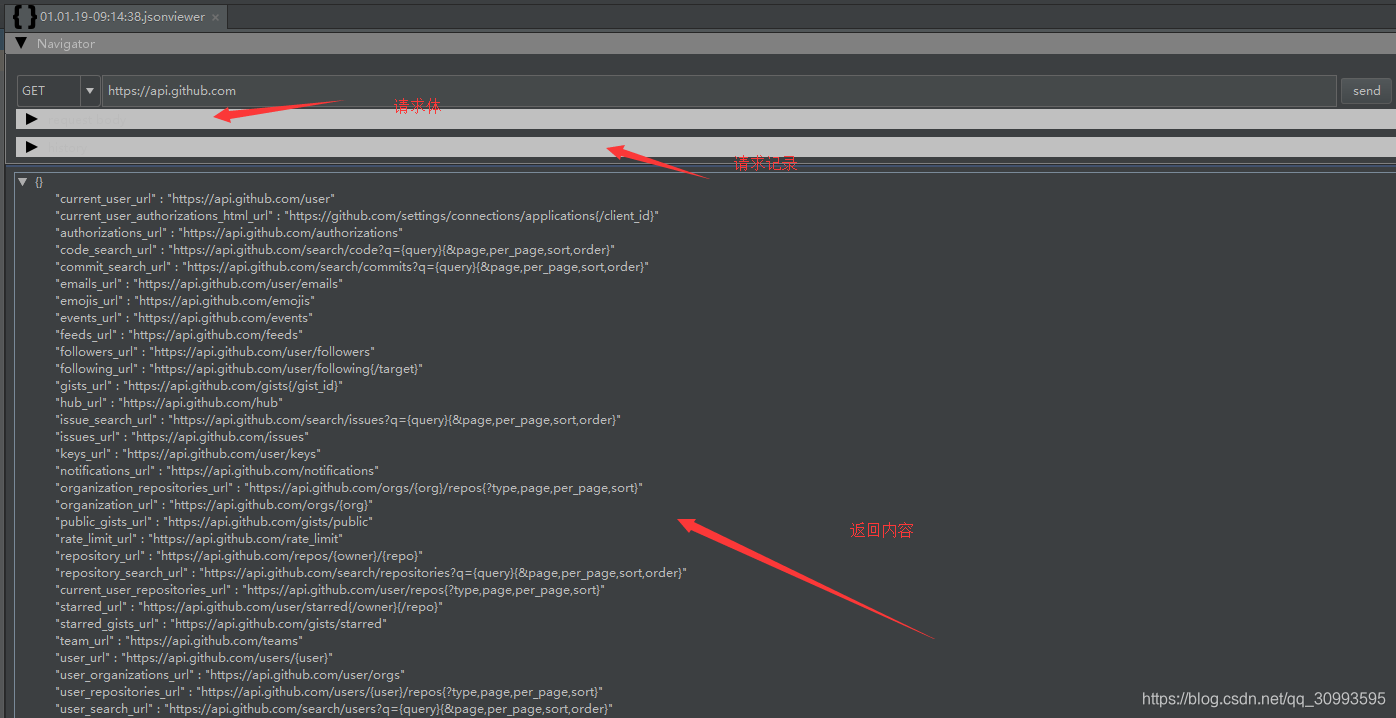Image resolution: width=1396 pixels, height=718 pixels.
Task: Select the "hub_url" row
Action: [169, 403]
